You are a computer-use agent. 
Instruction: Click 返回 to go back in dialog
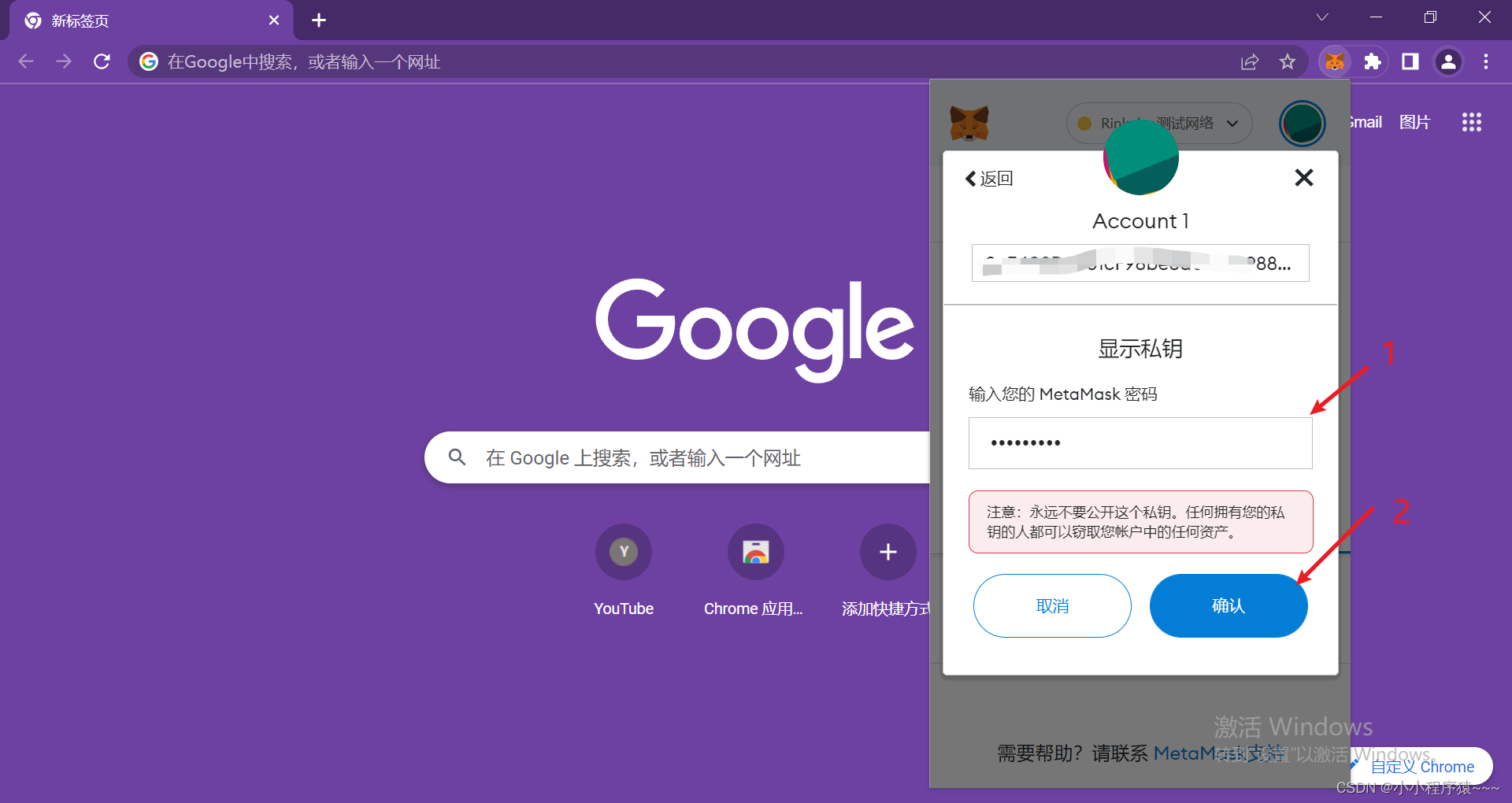pos(990,179)
